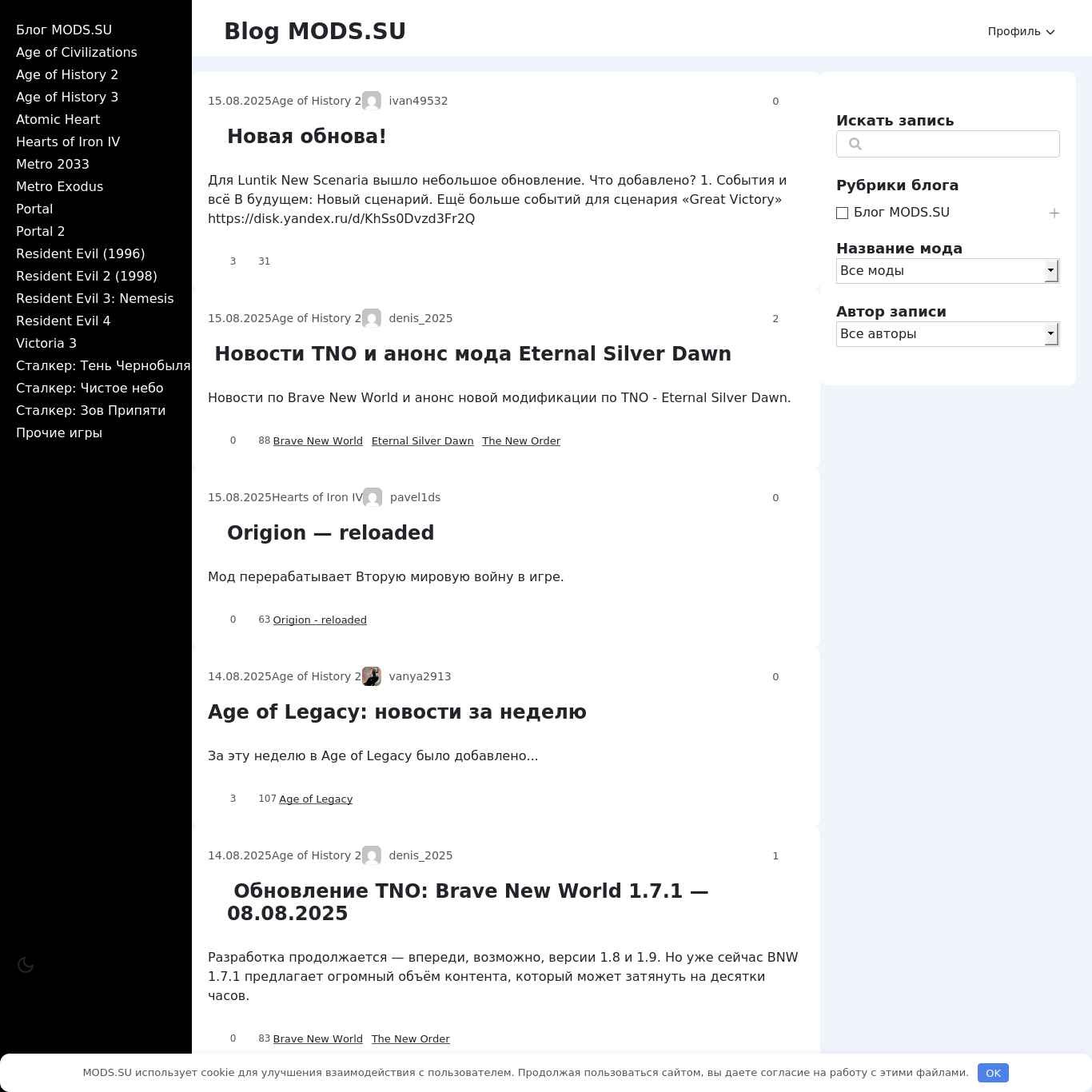
Task: Open Новая обнова! post title
Action: click(307, 136)
